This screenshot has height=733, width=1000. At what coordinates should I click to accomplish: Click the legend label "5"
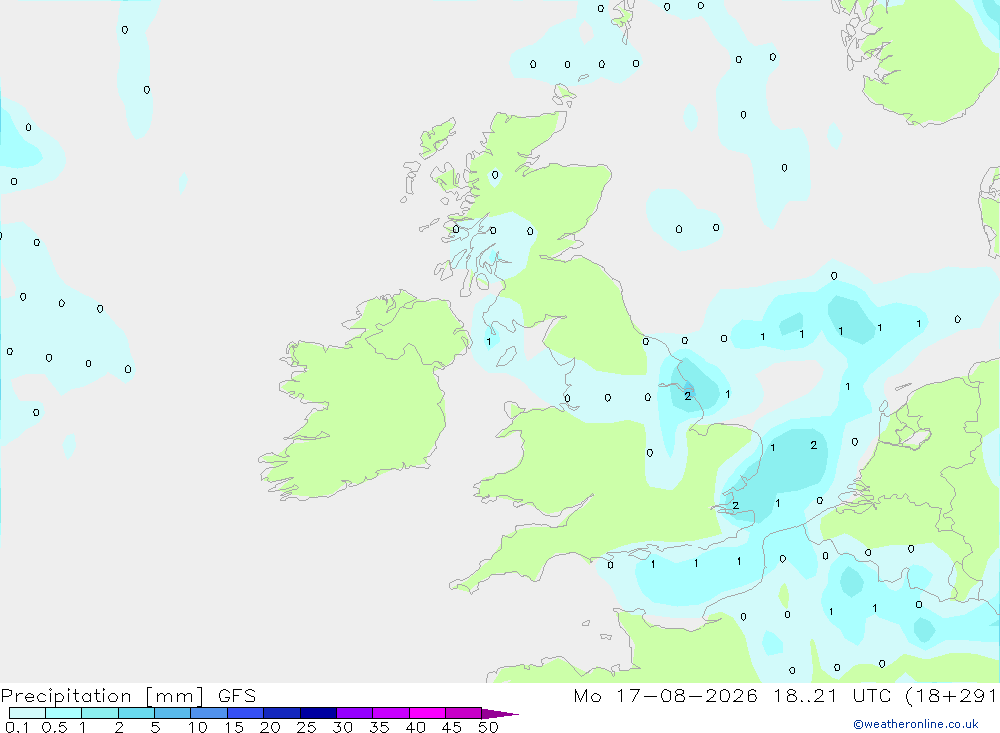pos(155,727)
